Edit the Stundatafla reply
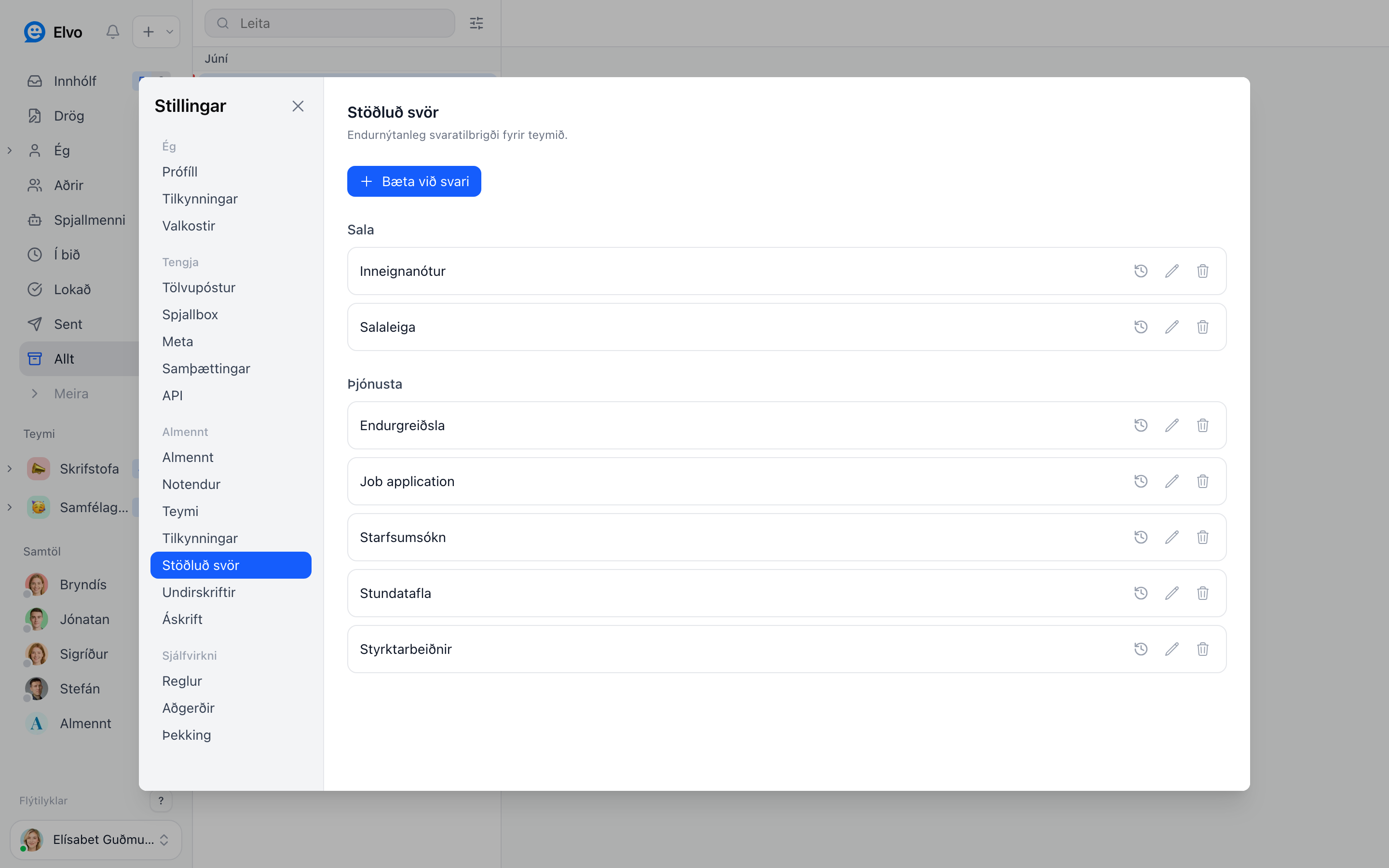 [1171, 593]
